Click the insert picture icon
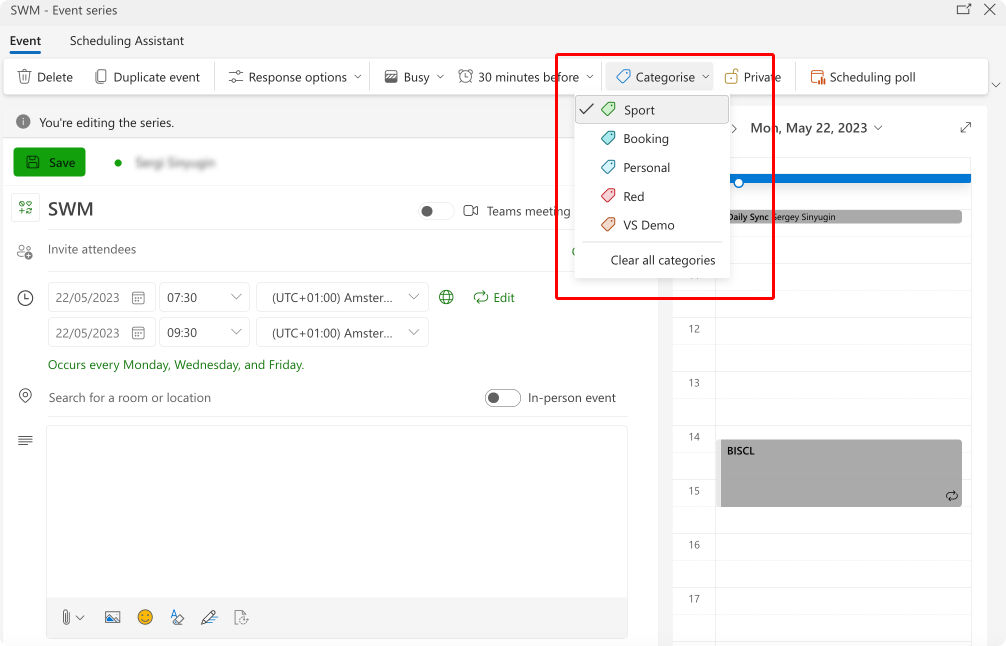Viewport: 1006px width, 646px height. tap(112, 617)
